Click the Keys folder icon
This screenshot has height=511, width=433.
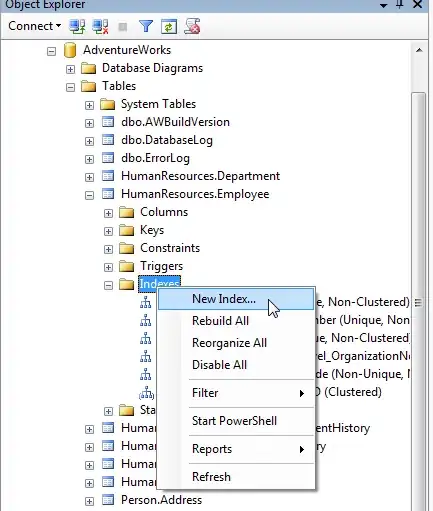click(x=127, y=230)
